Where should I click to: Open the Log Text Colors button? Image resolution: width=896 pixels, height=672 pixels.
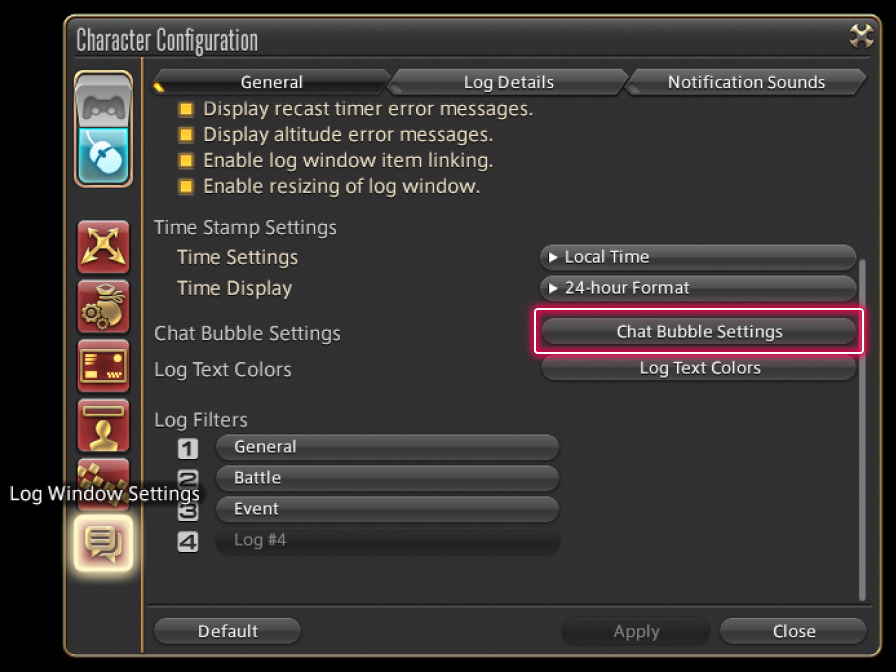click(x=699, y=368)
